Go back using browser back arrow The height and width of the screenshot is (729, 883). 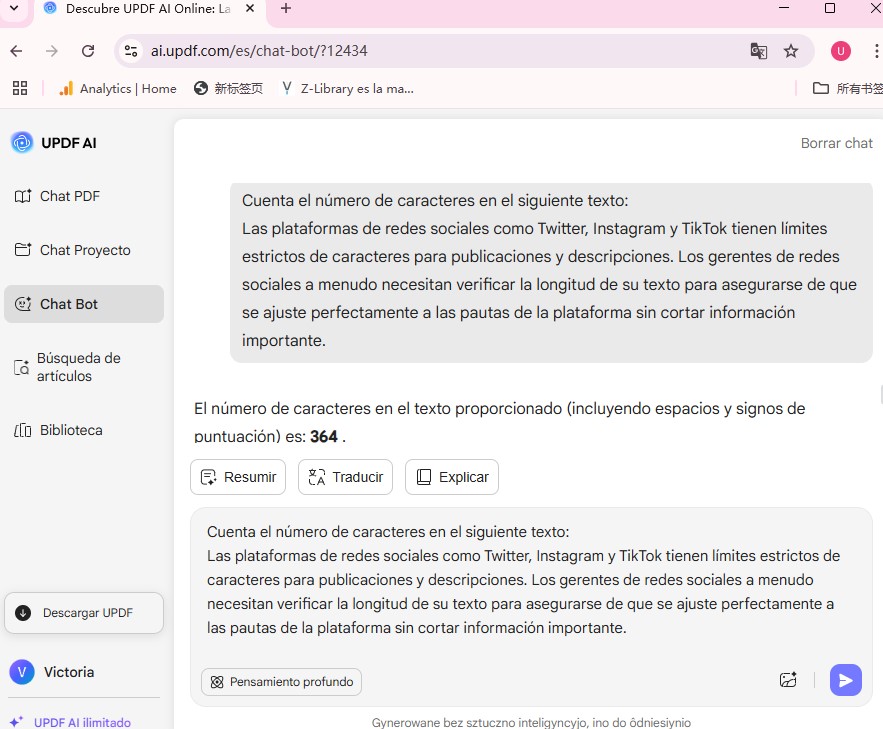tap(16, 51)
